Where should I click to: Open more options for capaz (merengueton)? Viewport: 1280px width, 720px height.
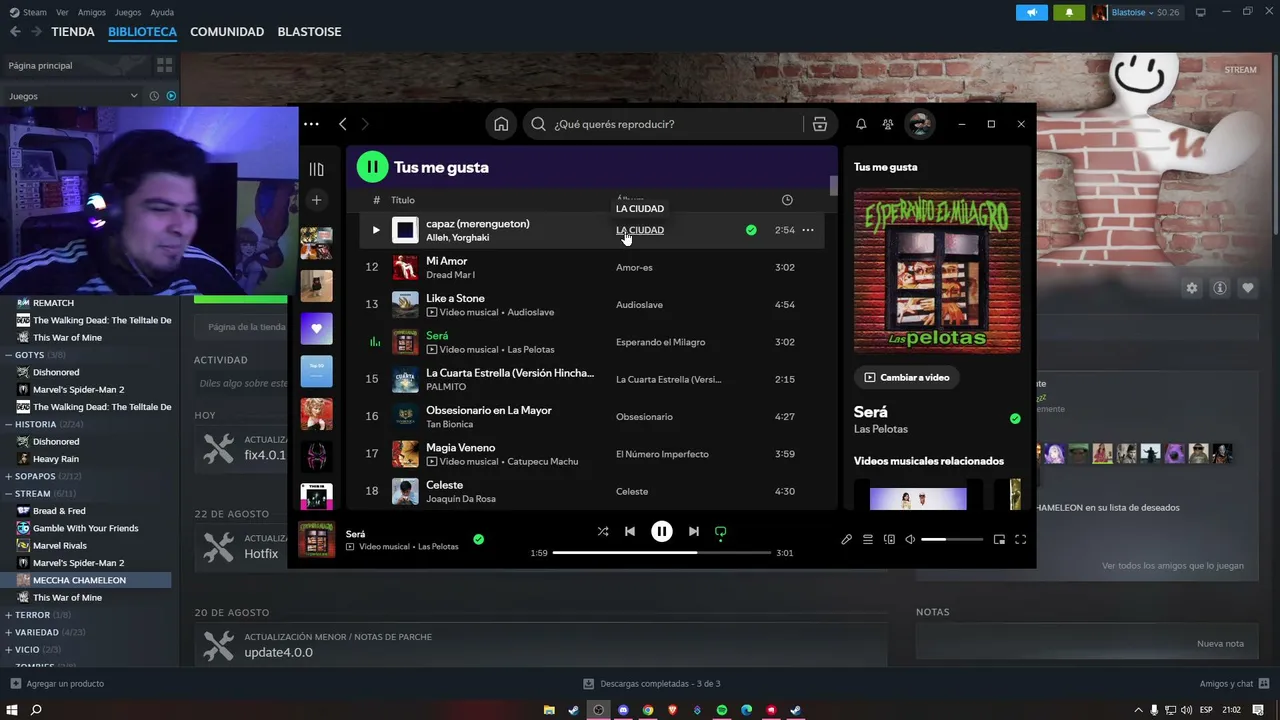click(808, 230)
